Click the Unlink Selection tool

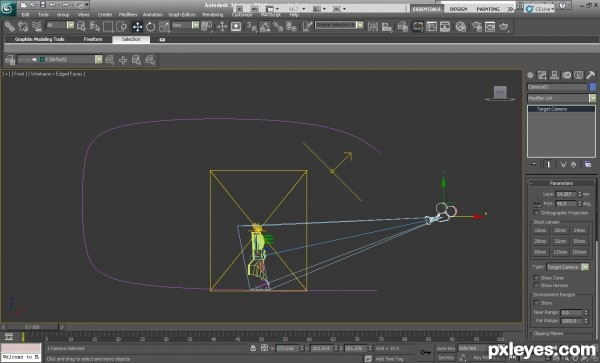23,26
